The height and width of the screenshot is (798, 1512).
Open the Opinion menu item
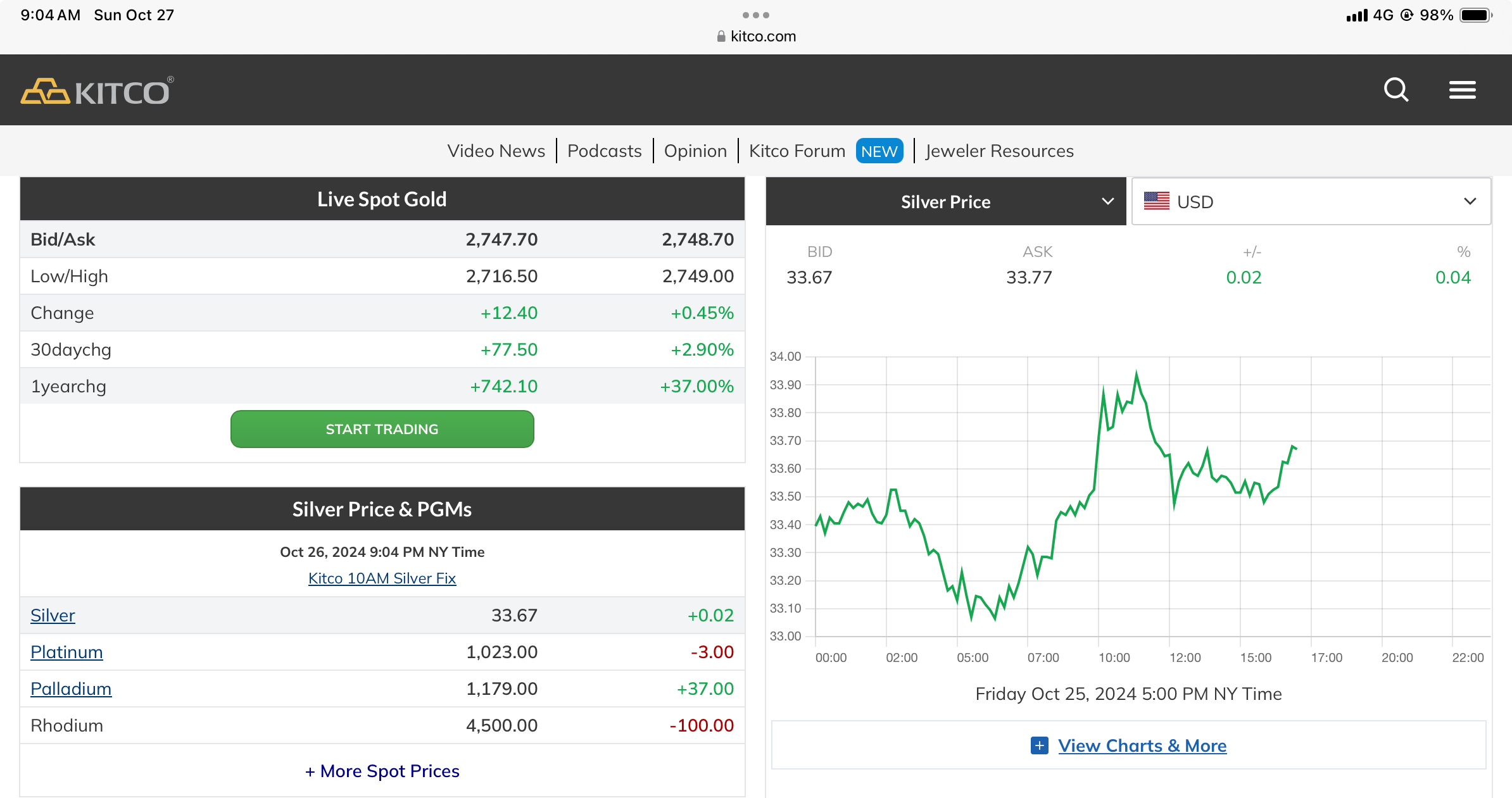695,151
